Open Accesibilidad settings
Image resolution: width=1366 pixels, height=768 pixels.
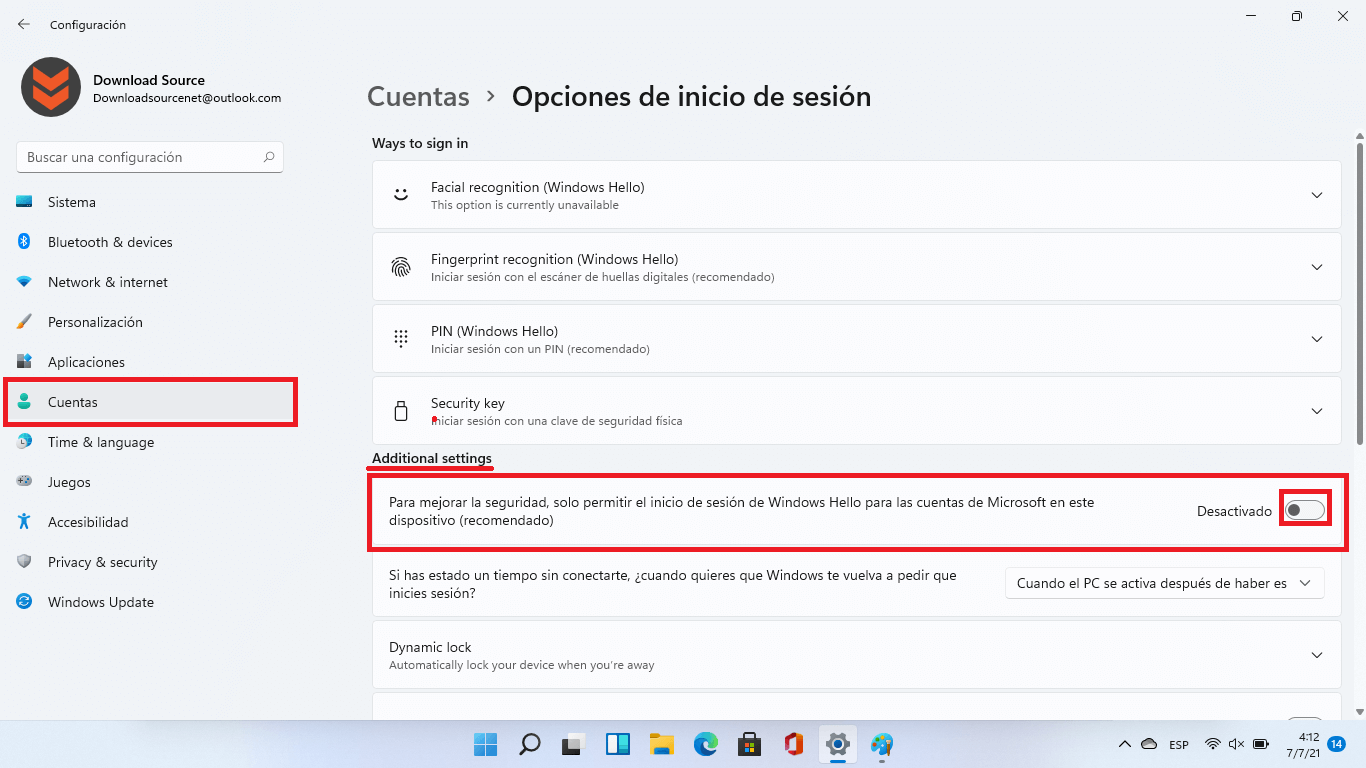tap(150, 522)
